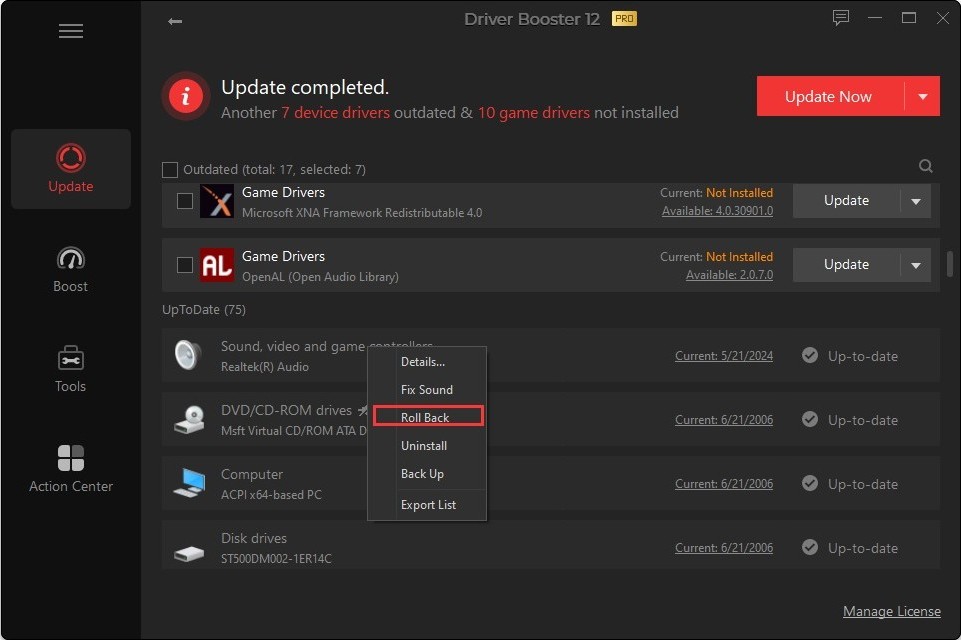Open the hamburger menu
The height and width of the screenshot is (640, 961).
(x=70, y=31)
